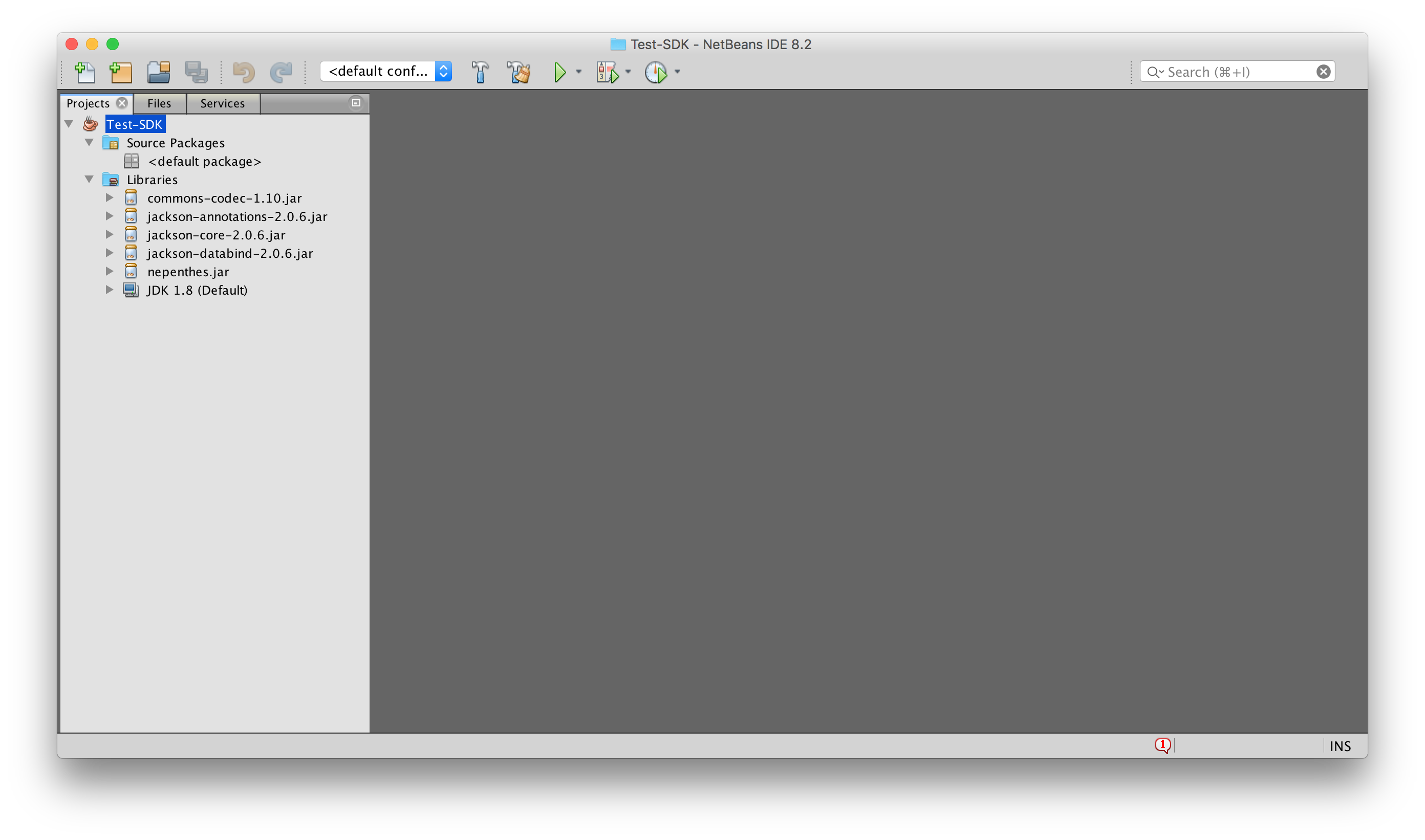Click the Redo toolbar icon
1425x840 pixels.
point(281,72)
